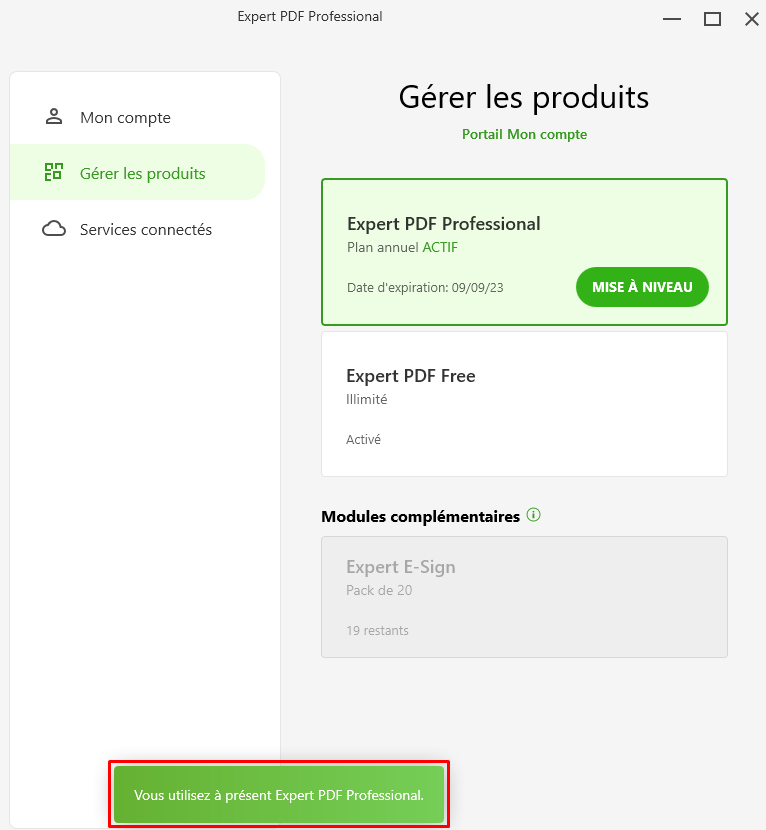Image resolution: width=766 pixels, height=830 pixels.
Task: Open the Portail Mon compte link
Action: [524, 134]
